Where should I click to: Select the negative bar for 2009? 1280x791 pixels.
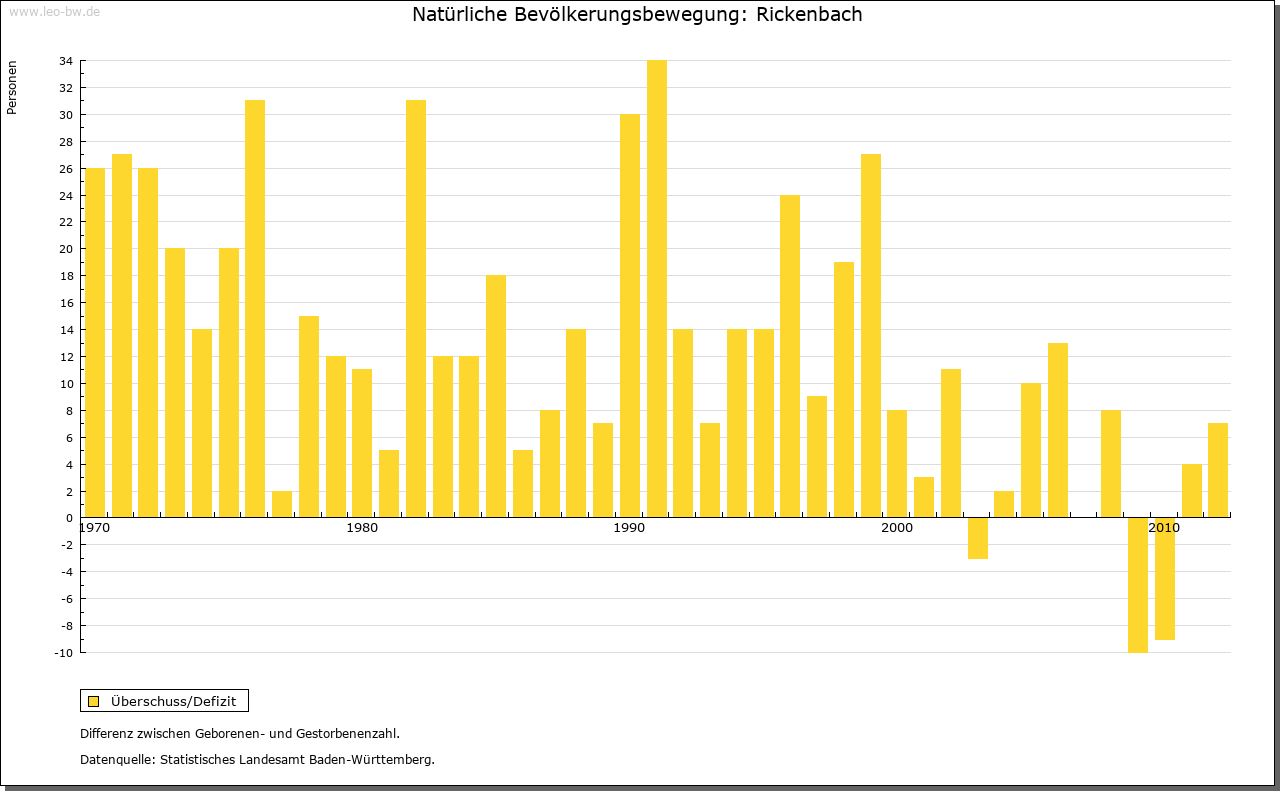coord(1138,585)
